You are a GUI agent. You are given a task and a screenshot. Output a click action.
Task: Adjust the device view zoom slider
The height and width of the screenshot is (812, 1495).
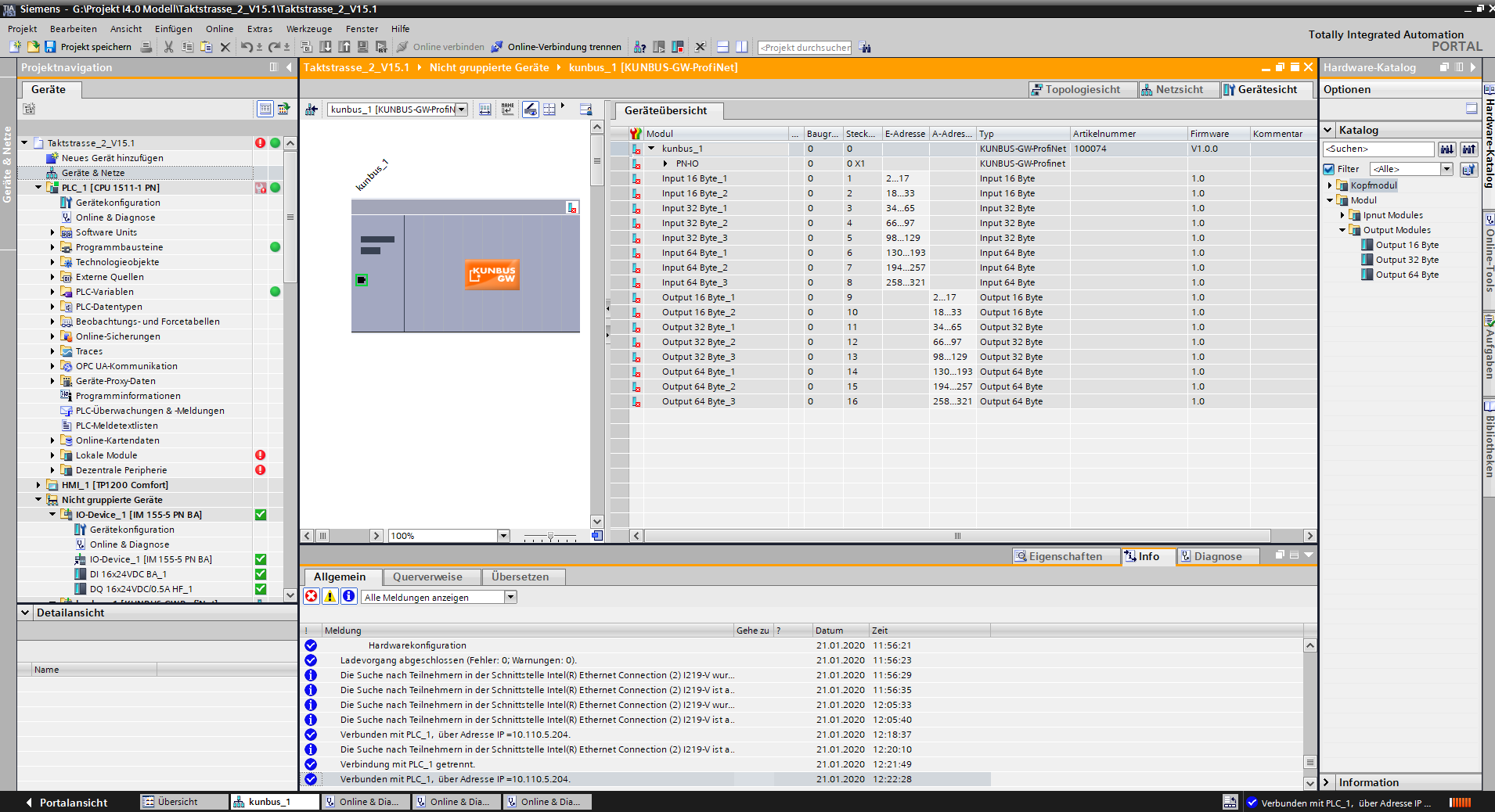[550, 536]
